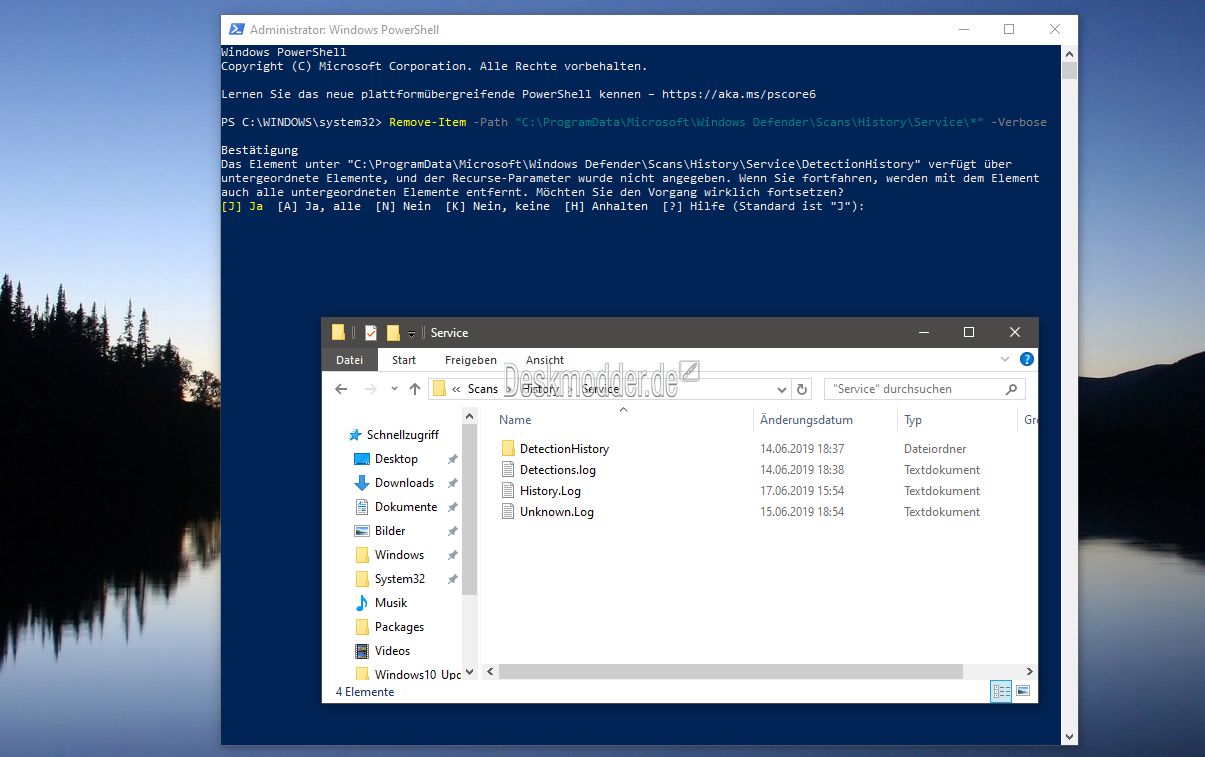Select the DetectionHistory folder
Screen dimensions: 1205x757
click(x=564, y=449)
